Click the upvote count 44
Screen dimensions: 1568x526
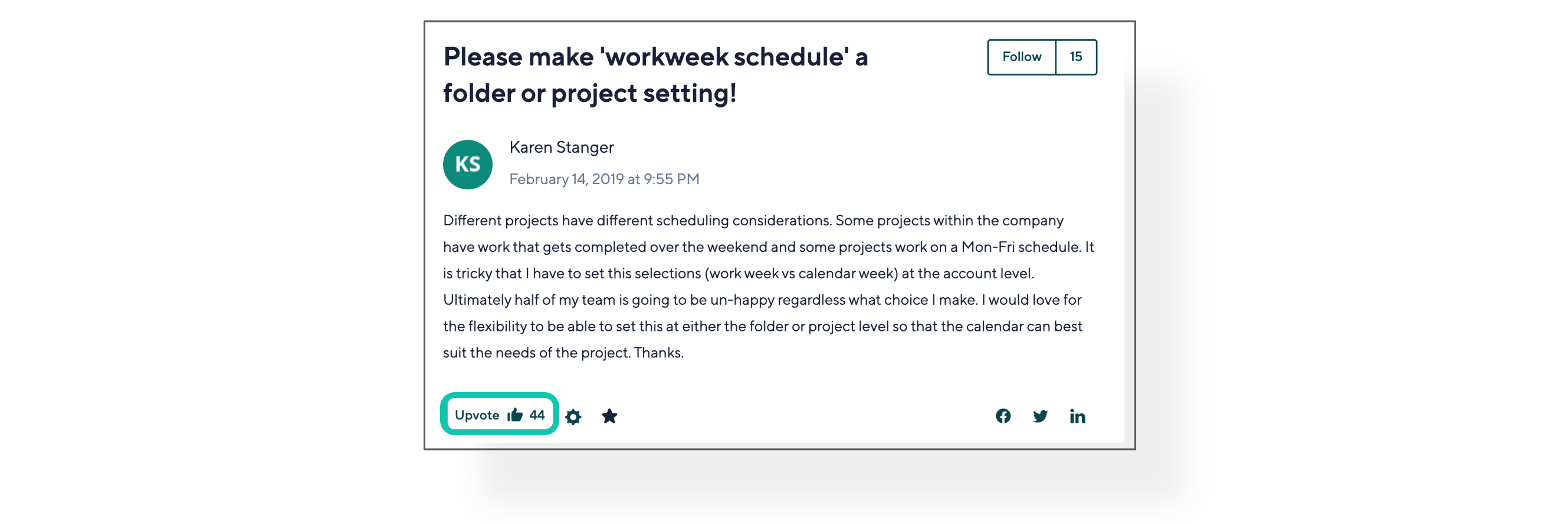click(x=537, y=415)
